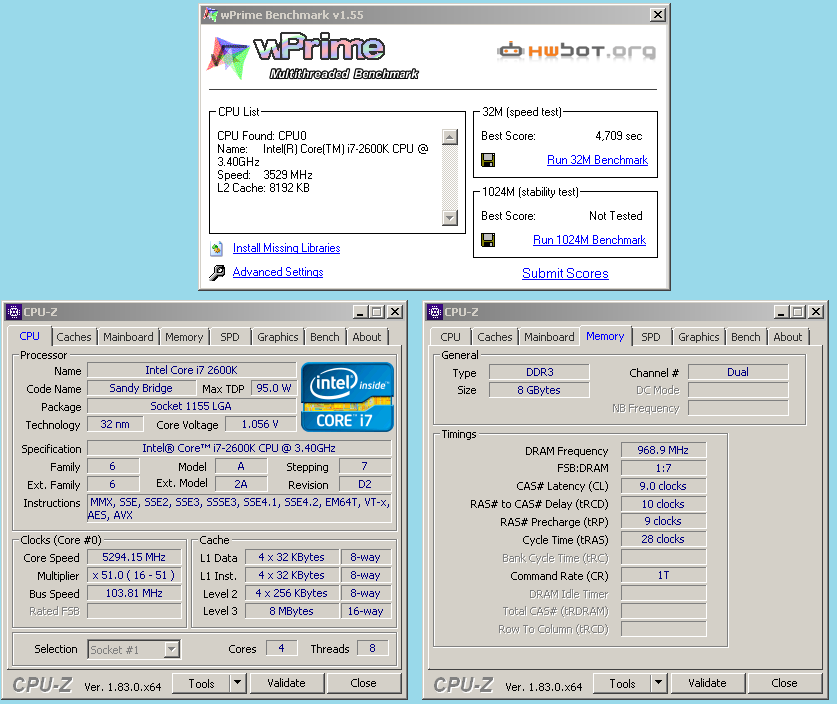The image size is (837, 704).
Task: Click the CAS# Latency value 9.0 clocks
Action: 664,486
